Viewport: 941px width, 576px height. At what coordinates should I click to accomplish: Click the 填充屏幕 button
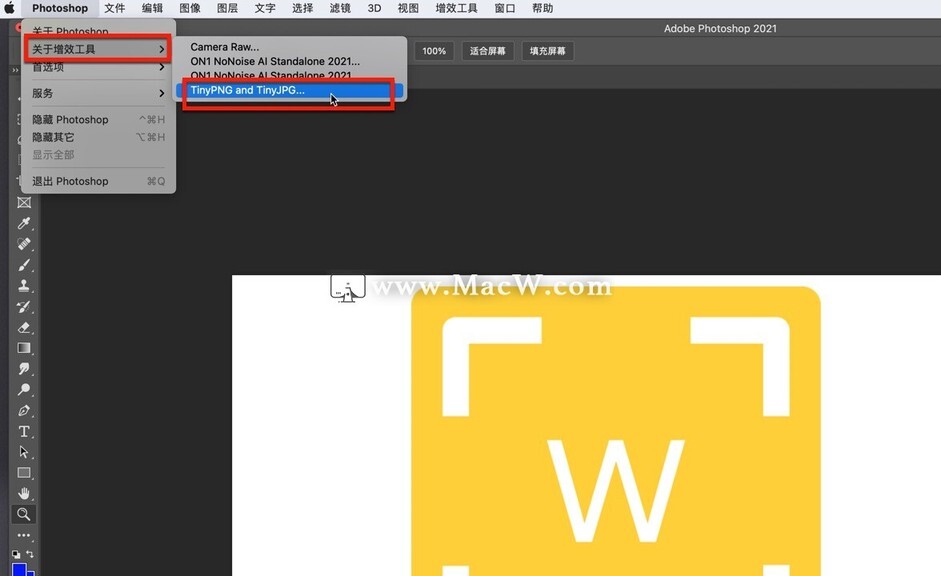(547, 51)
